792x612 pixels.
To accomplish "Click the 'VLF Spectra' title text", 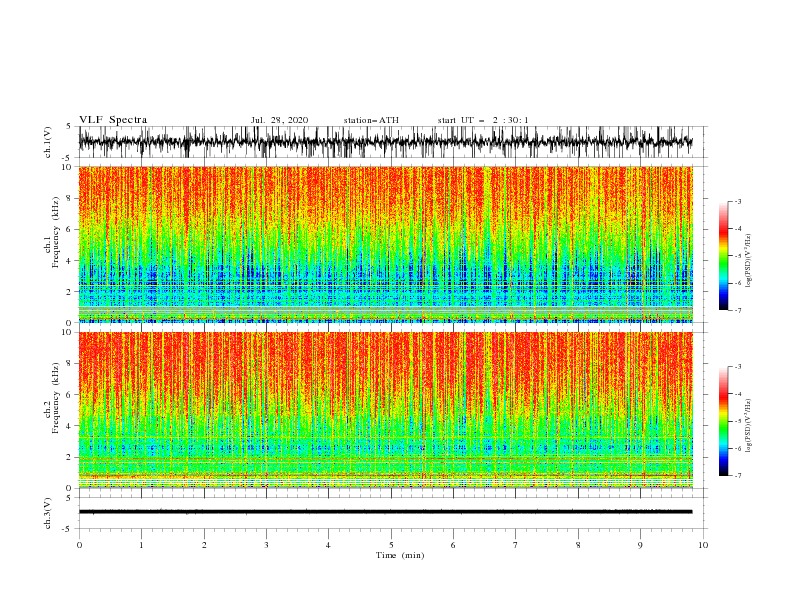I will (x=113, y=120).
